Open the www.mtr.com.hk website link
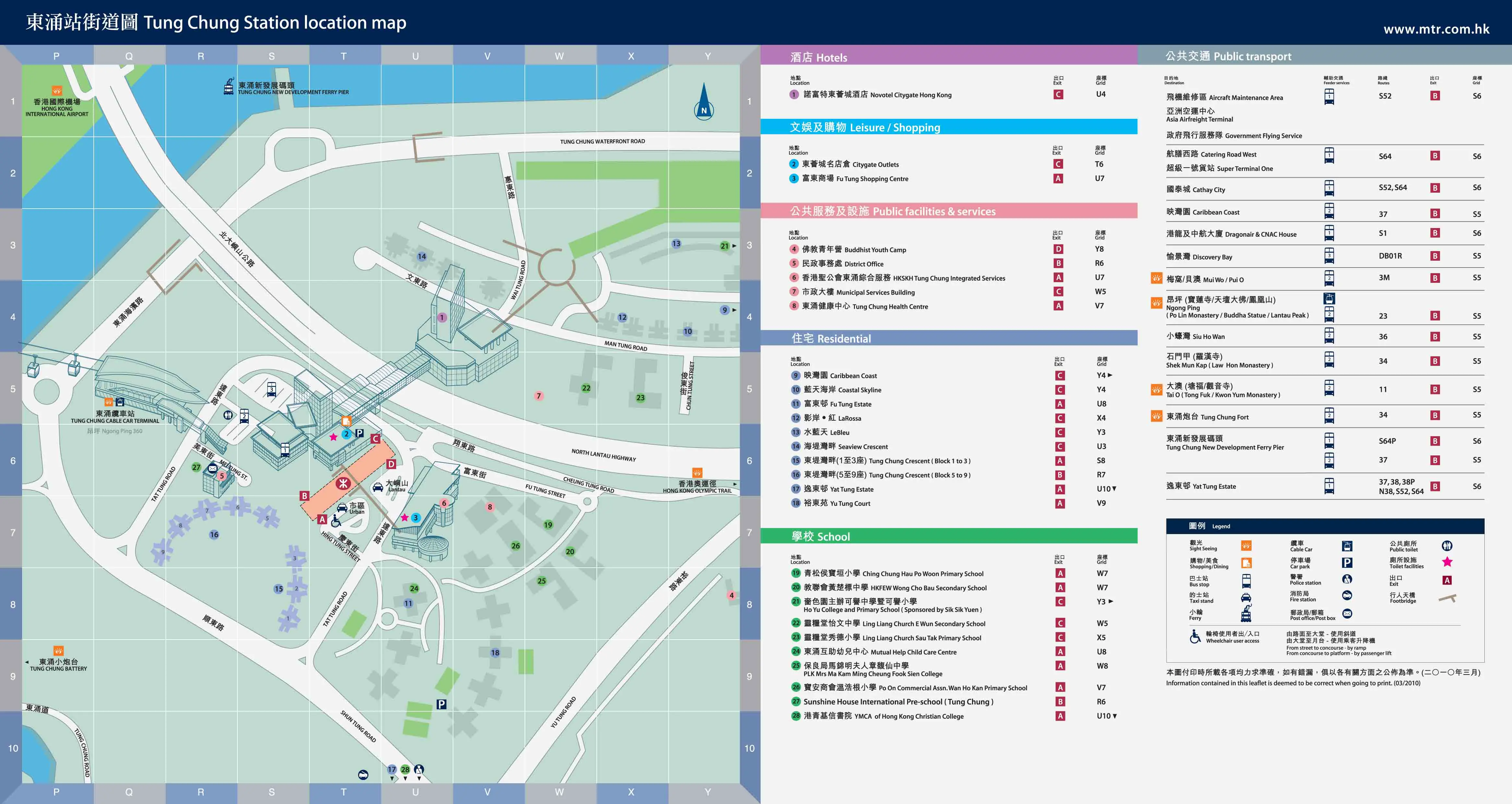 (x=1436, y=29)
